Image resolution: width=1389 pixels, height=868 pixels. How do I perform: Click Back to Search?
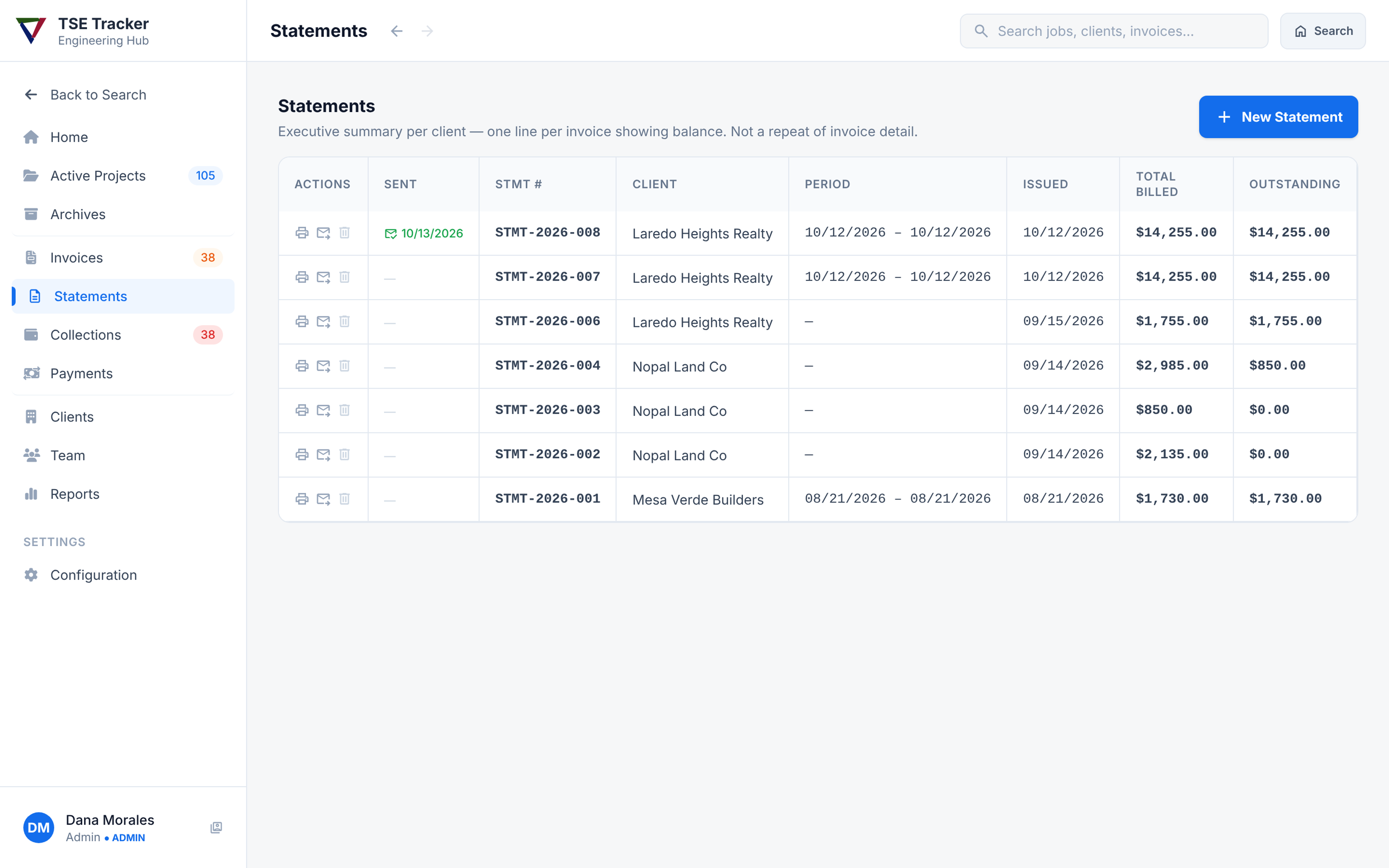point(123,95)
